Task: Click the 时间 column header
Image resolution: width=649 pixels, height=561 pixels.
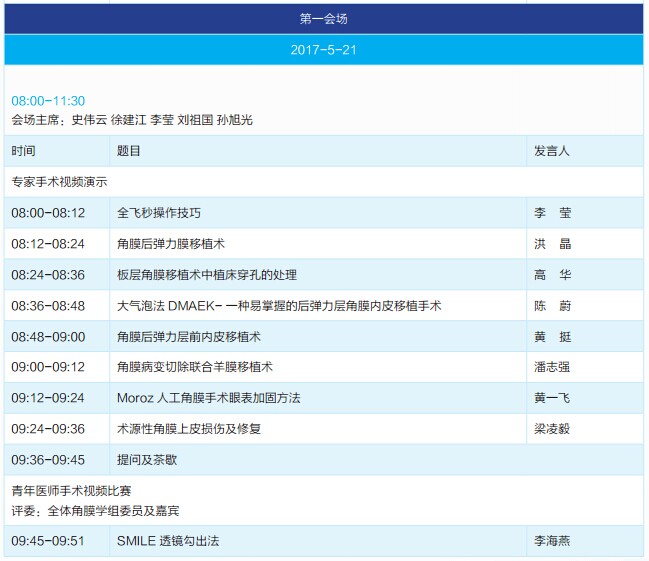Action: coord(24,151)
